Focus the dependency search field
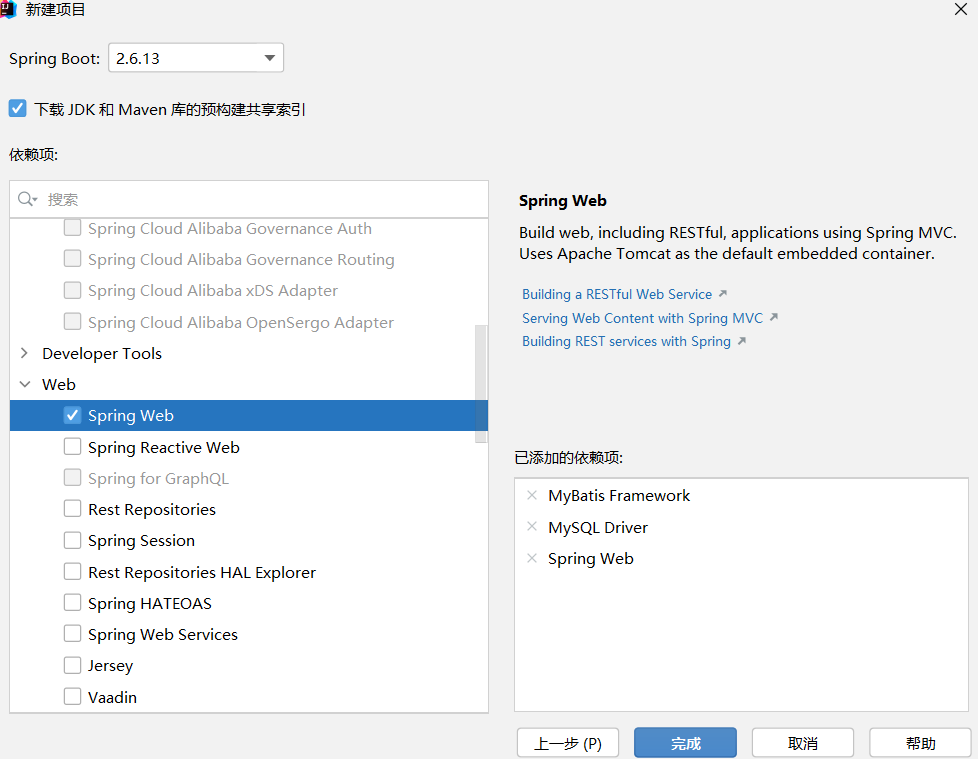Image resolution: width=978 pixels, height=759 pixels. coord(249,199)
